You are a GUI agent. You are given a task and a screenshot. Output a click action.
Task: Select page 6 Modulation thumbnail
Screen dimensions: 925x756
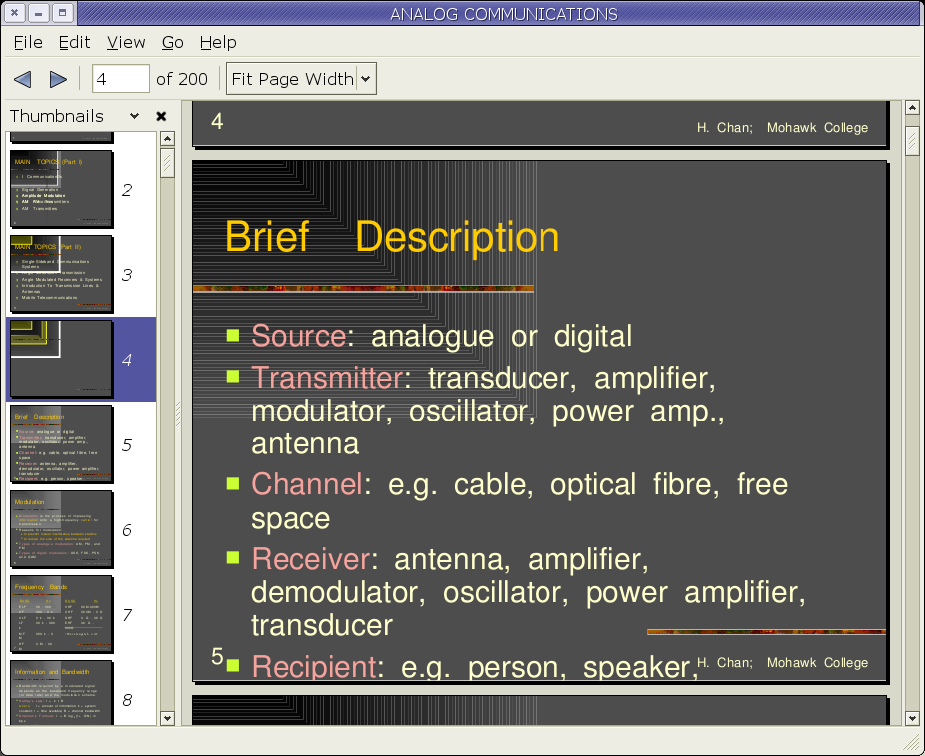tap(62, 529)
